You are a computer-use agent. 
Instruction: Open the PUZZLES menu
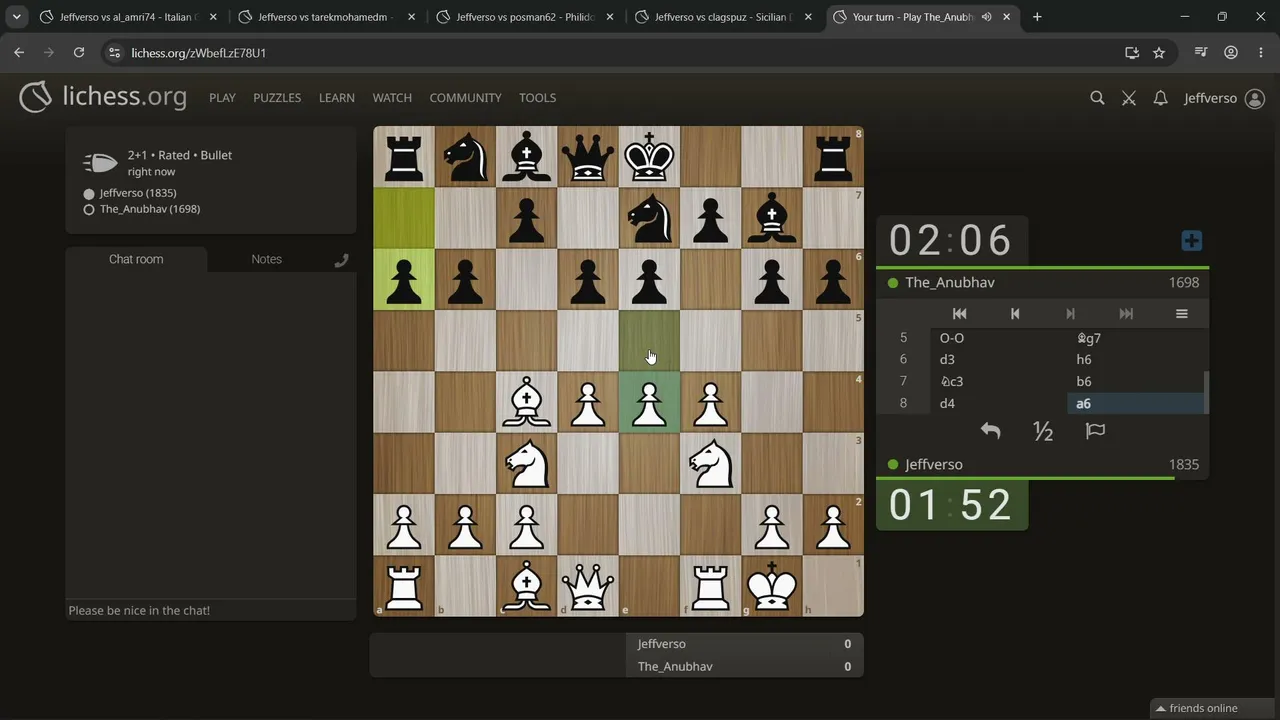pyautogui.click(x=277, y=98)
